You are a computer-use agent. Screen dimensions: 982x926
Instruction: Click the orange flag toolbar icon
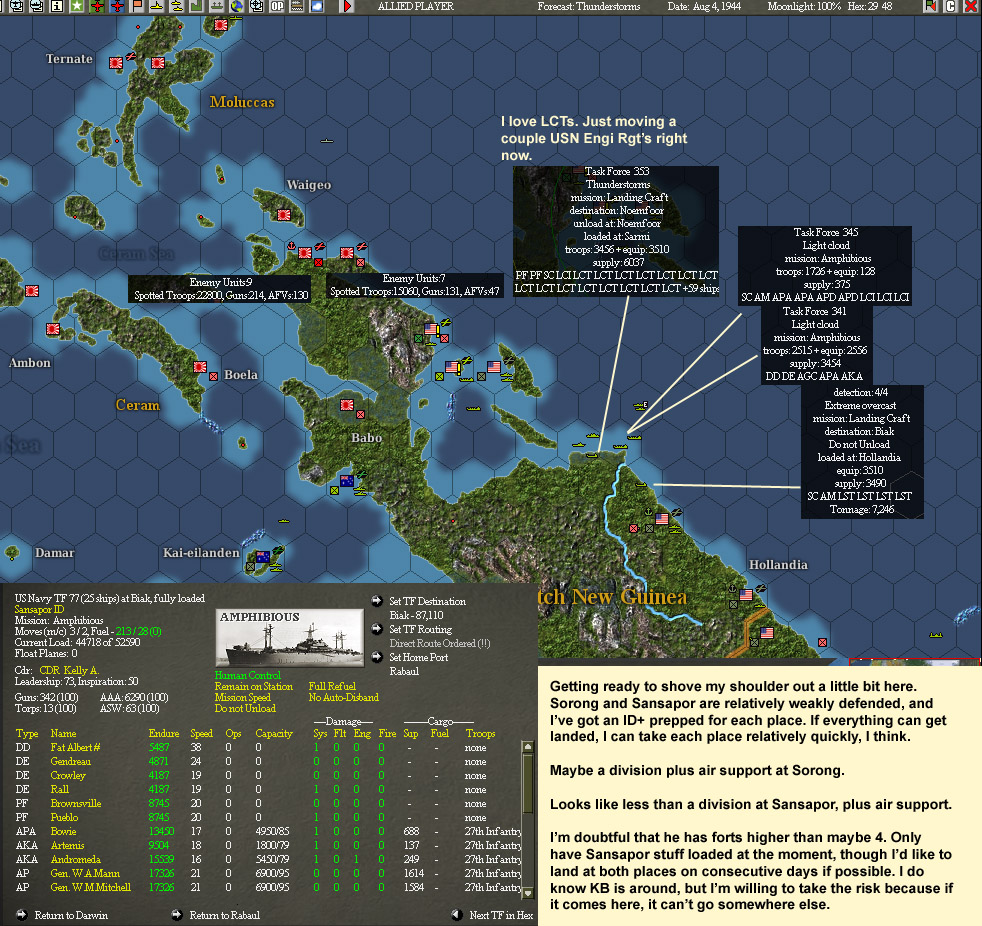[137, 6]
